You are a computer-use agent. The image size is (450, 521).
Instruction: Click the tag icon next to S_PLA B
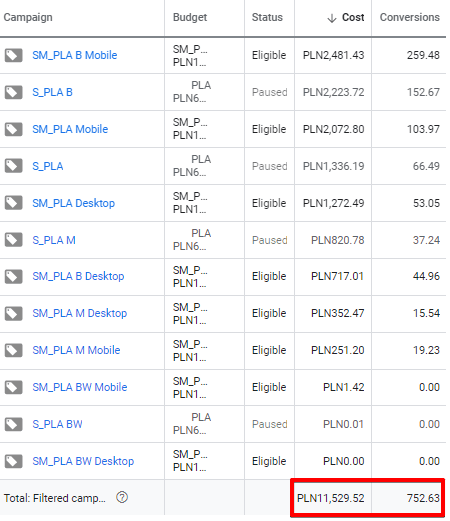coord(13,92)
